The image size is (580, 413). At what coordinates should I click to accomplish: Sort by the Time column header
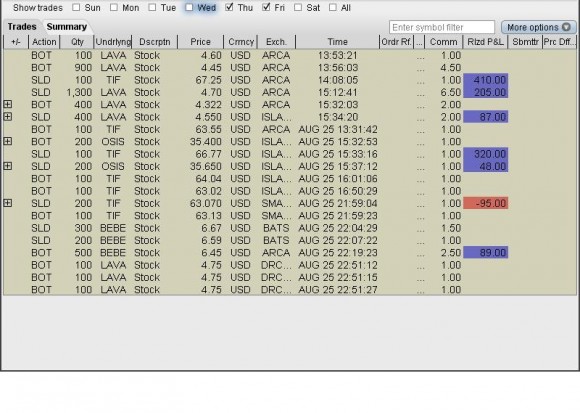pyautogui.click(x=337, y=42)
